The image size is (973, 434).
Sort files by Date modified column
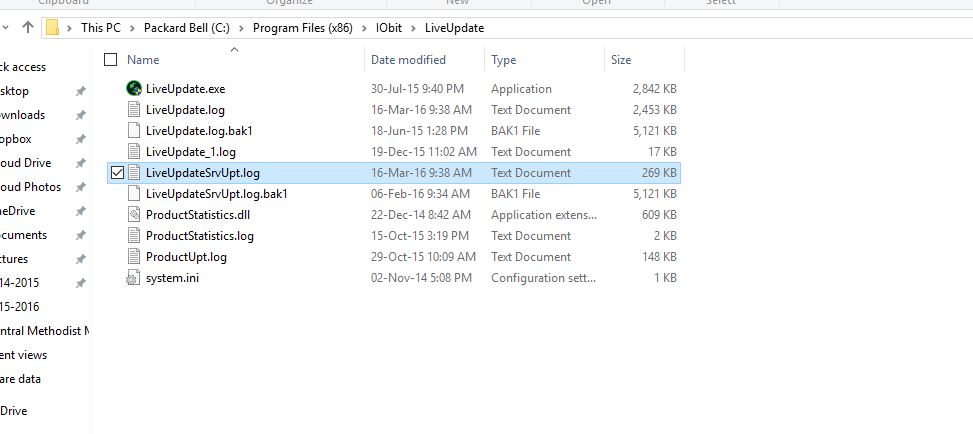(408, 60)
